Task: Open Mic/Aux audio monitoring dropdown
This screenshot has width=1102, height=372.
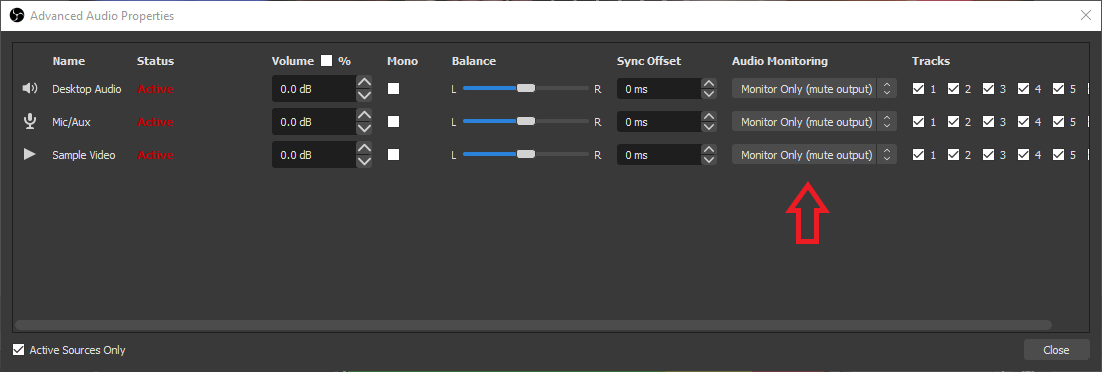Action: (814, 122)
